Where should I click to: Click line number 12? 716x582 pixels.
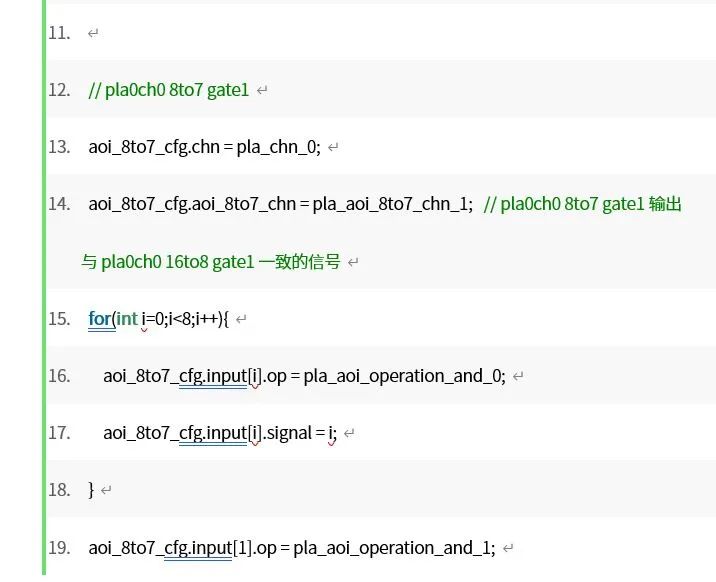pyautogui.click(x=59, y=90)
